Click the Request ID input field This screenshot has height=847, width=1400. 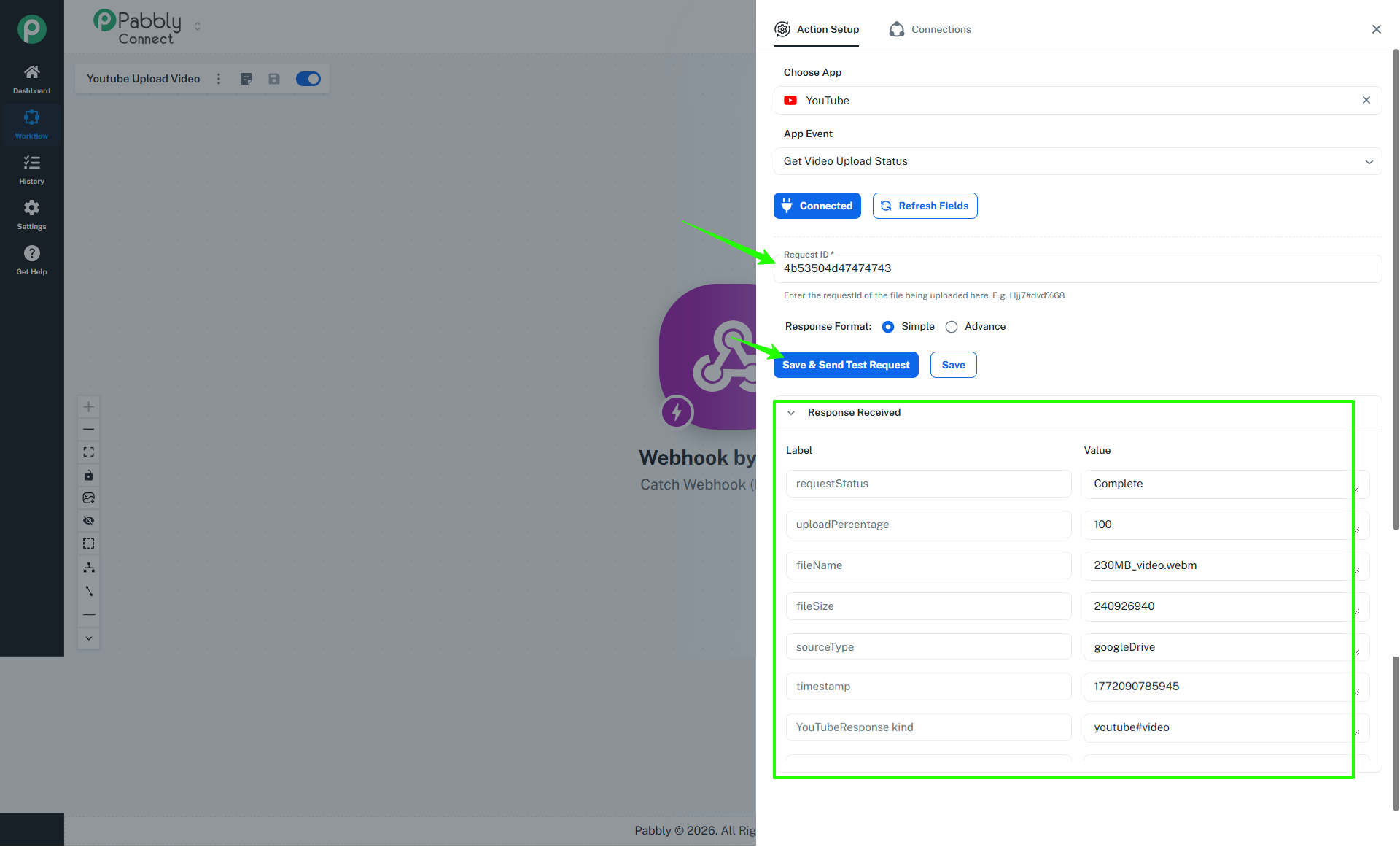[1077, 268]
